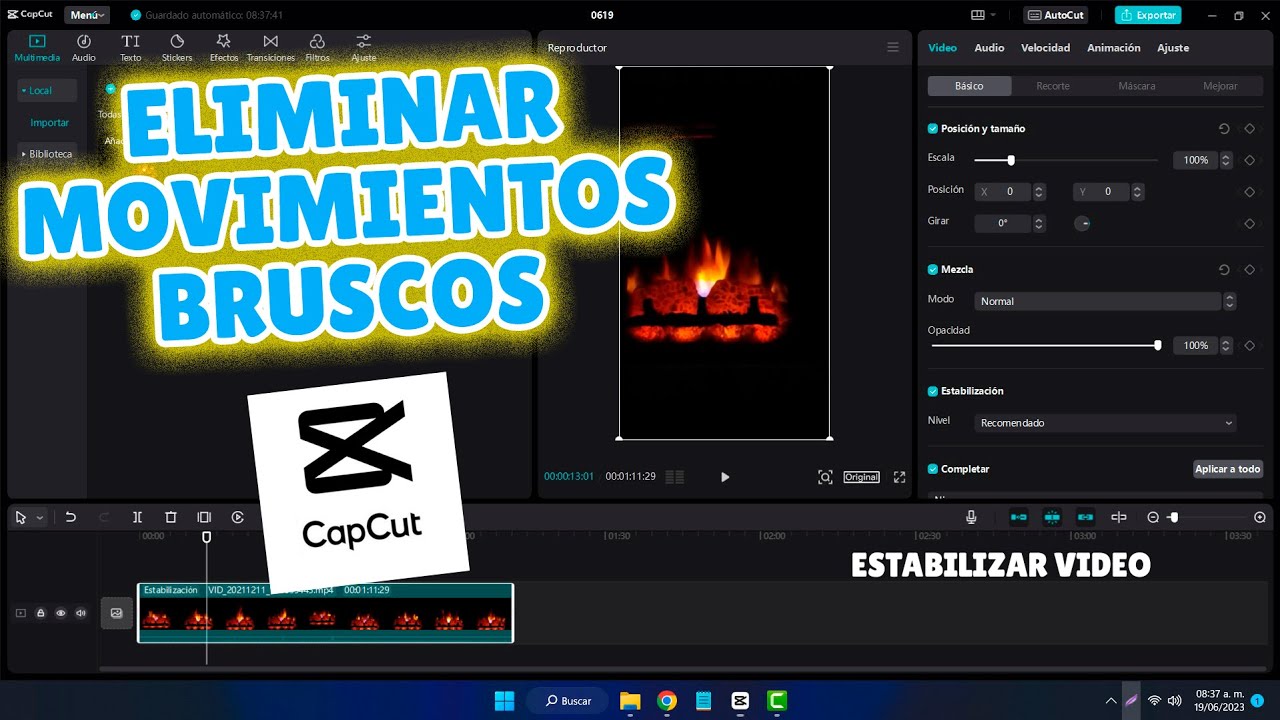Toggle clip linkage in the timeline
The height and width of the screenshot is (720, 1280).
(1085, 517)
